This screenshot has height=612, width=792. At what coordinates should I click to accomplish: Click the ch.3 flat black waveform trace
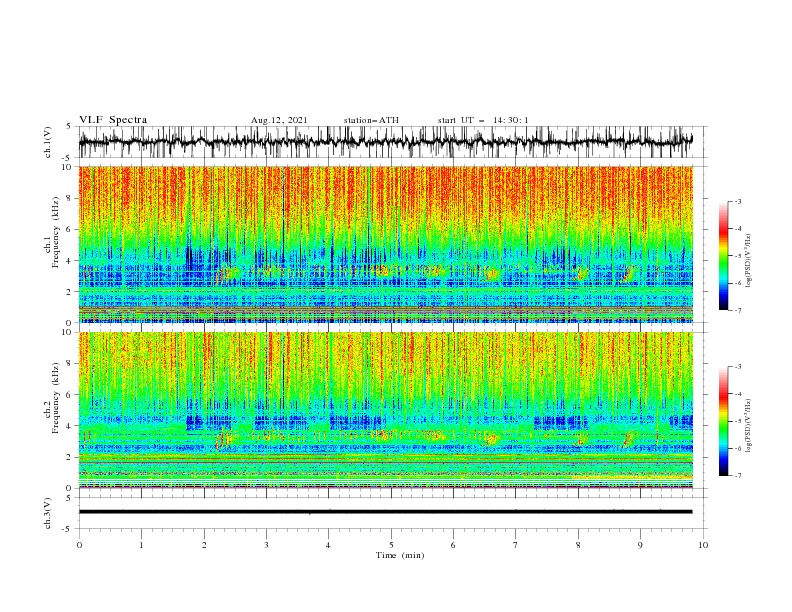pos(385,512)
